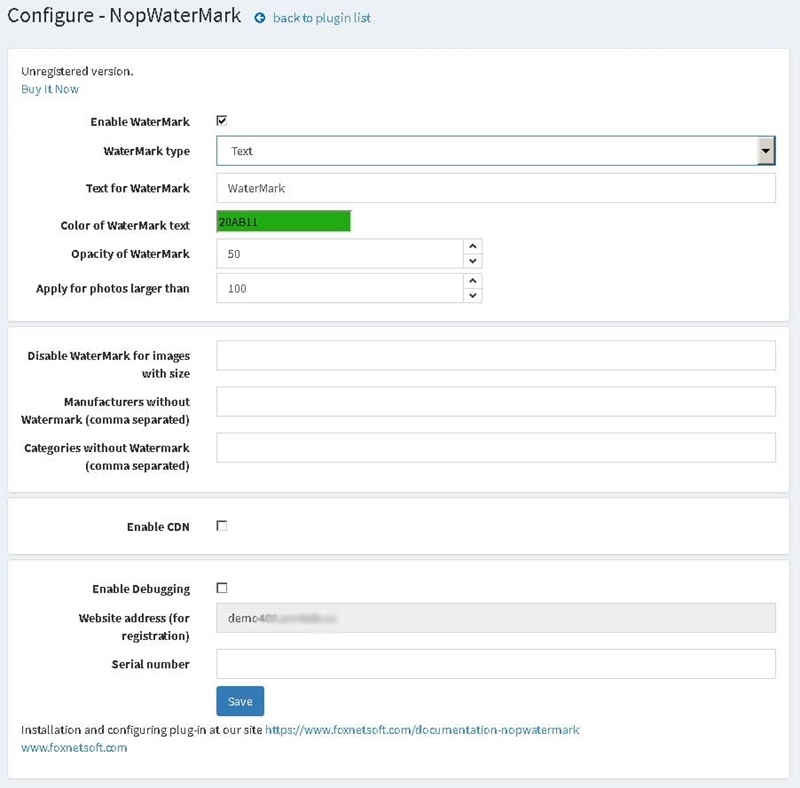Click the 'Enable CDN' label
The height and width of the screenshot is (788, 800).
tap(158, 527)
